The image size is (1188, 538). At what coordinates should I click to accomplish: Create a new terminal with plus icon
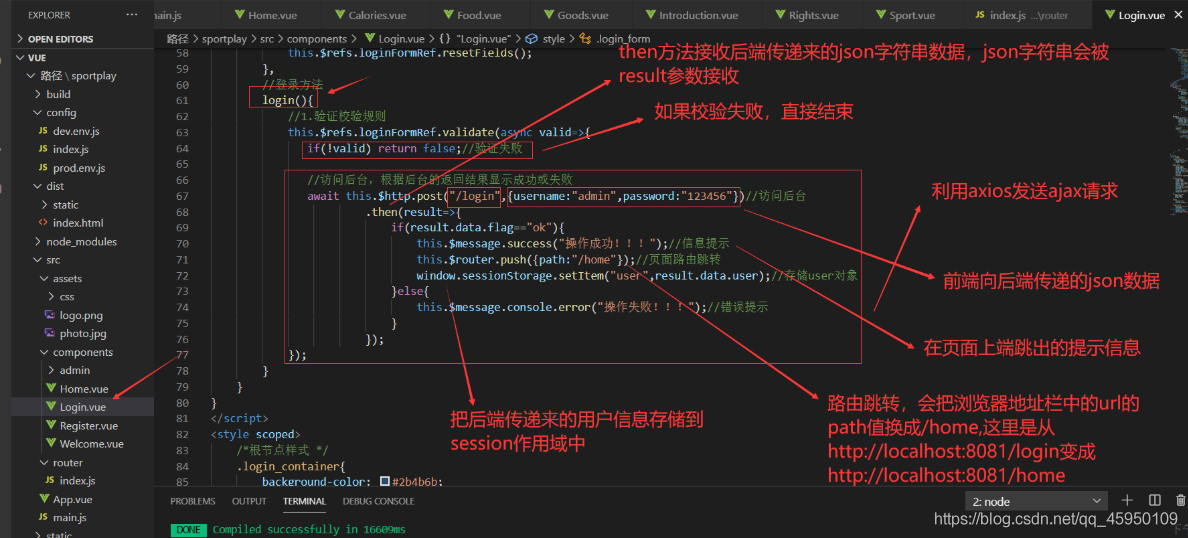(1127, 501)
